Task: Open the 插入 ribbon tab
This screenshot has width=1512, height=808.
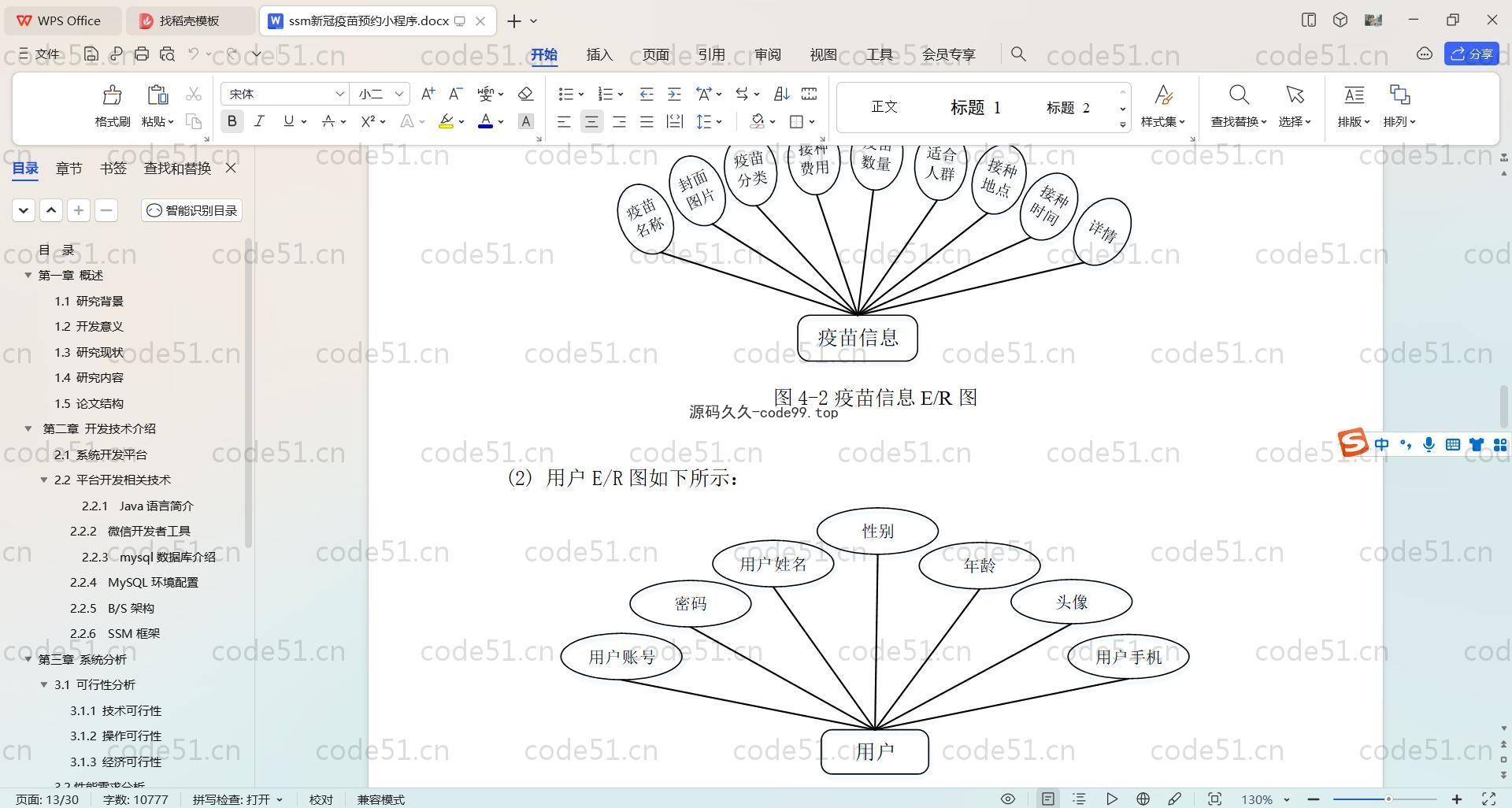Action: 599,54
